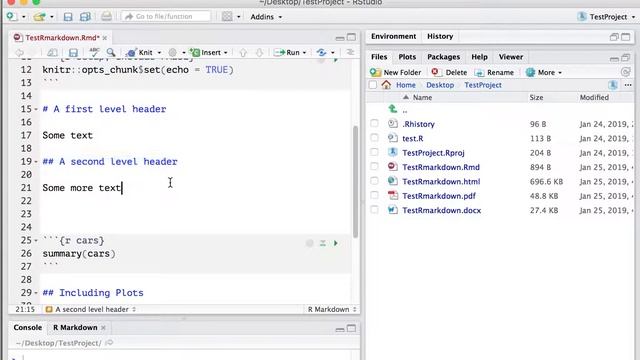The height and width of the screenshot is (360, 640).
Task: Open cars chunk options gear icon
Action: click(309, 243)
